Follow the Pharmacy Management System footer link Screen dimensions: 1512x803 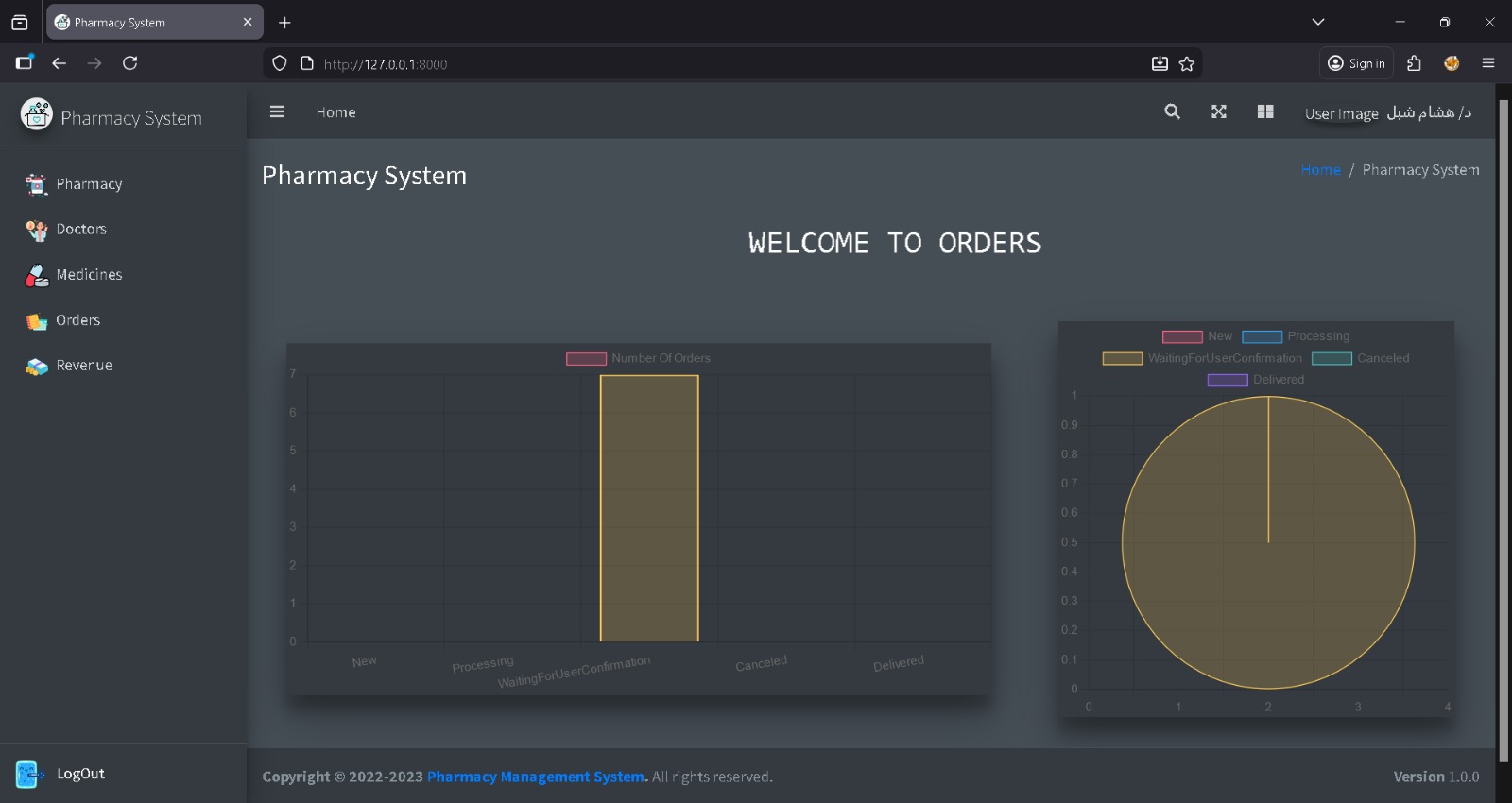[x=537, y=777]
